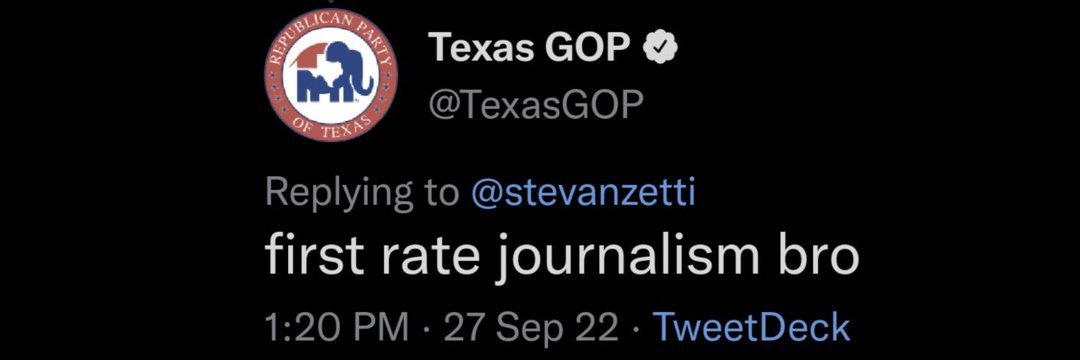Viewport: 1080px width, 360px height.
Task: Click the 'OF TEXAS' lettering on the logo
Action: tap(331, 129)
